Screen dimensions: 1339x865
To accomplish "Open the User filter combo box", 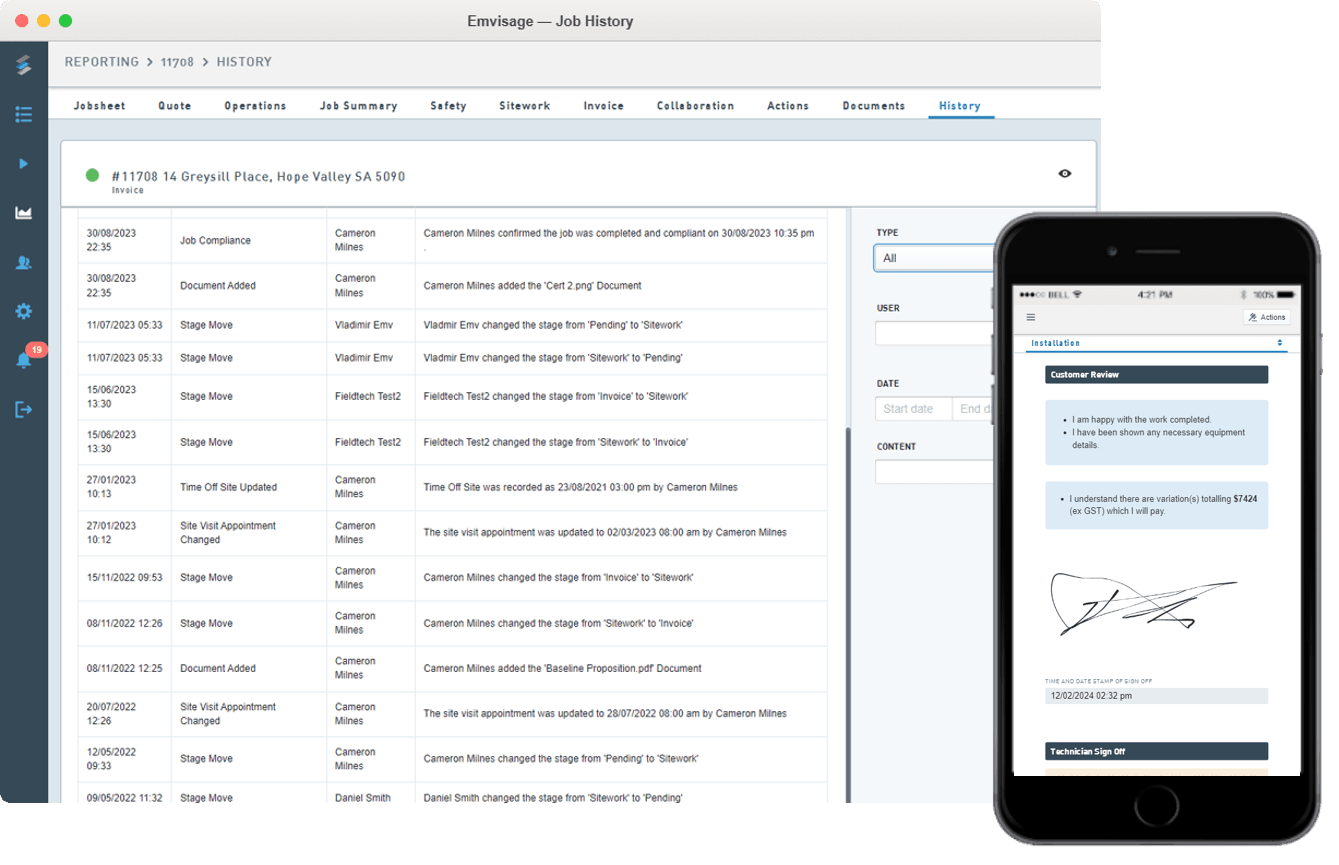I will click(x=934, y=333).
